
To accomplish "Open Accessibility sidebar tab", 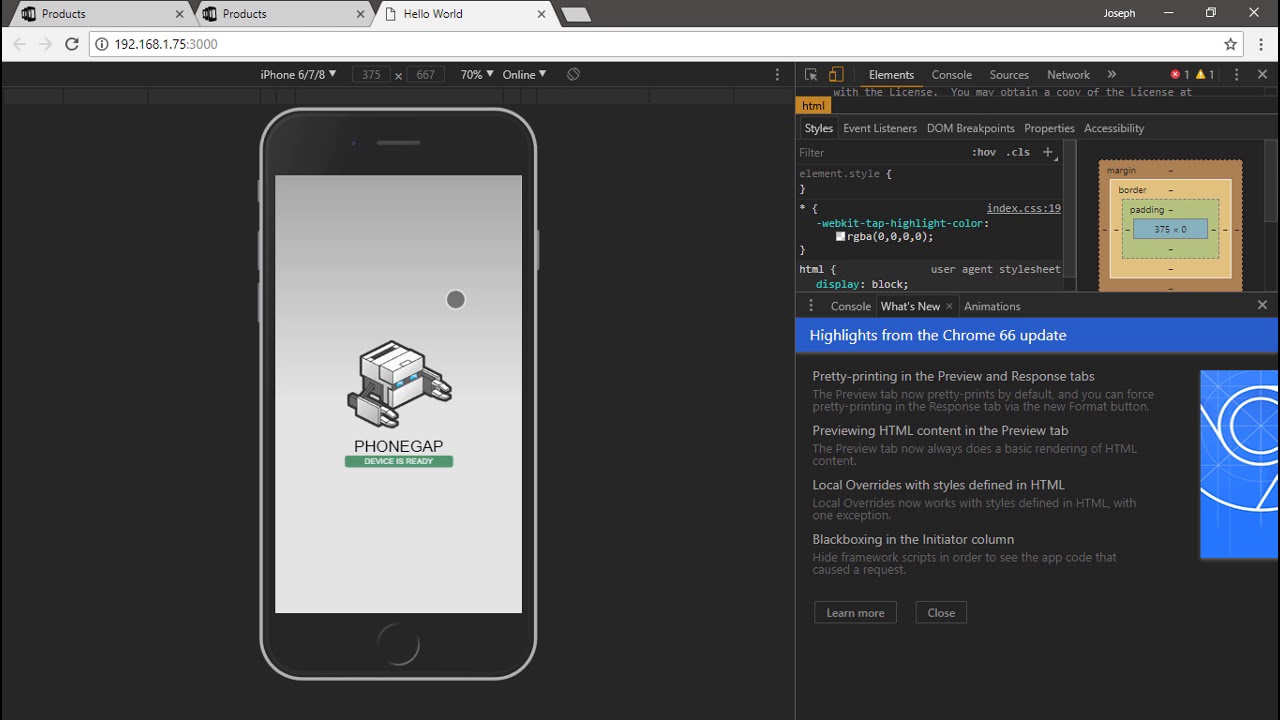I will [1114, 128].
